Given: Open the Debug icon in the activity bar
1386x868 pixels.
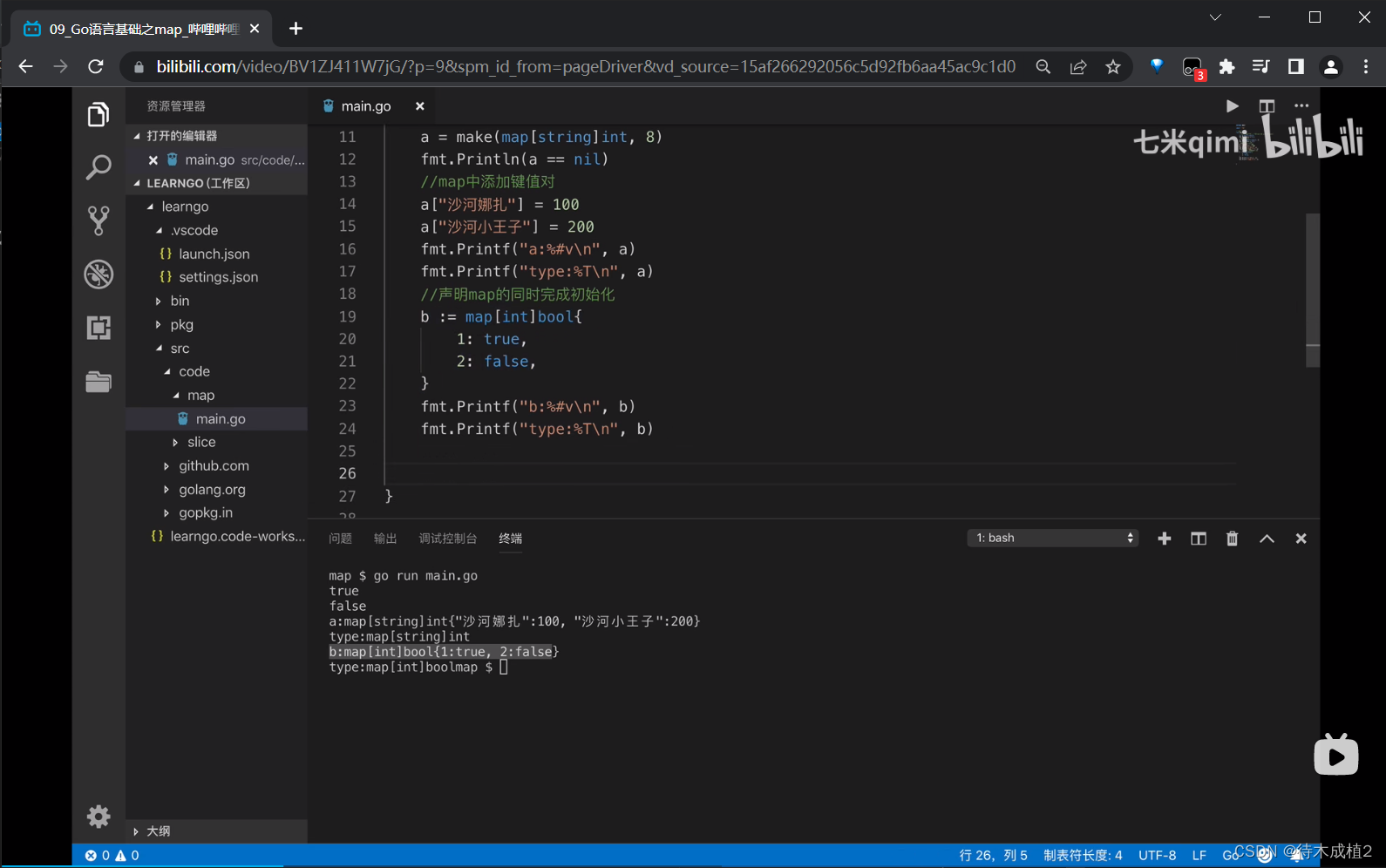Looking at the screenshot, I should tap(99, 275).
